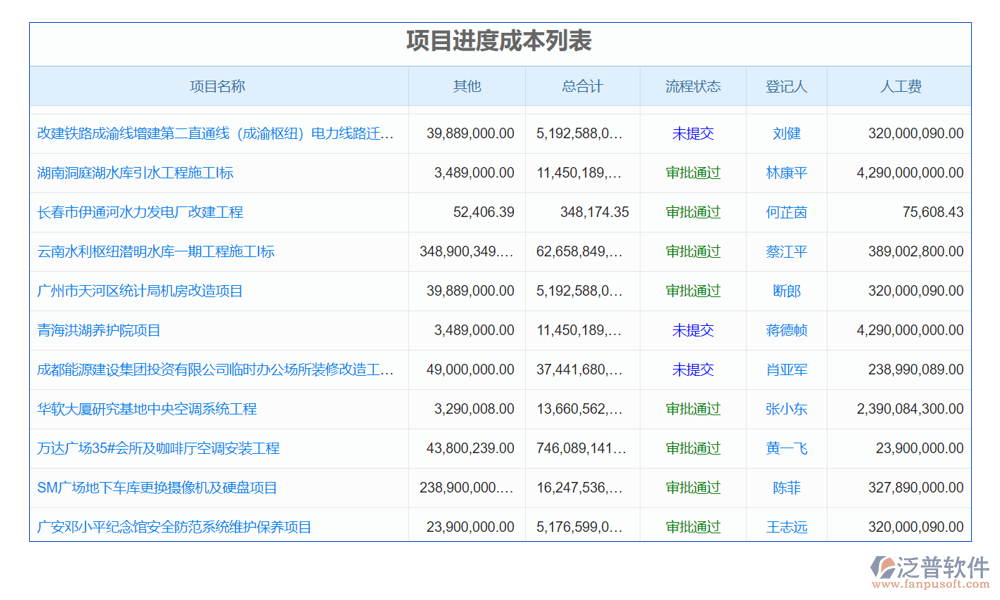Click registrant name 林康平
Screen dimensions: 1000x600
[x=786, y=173]
